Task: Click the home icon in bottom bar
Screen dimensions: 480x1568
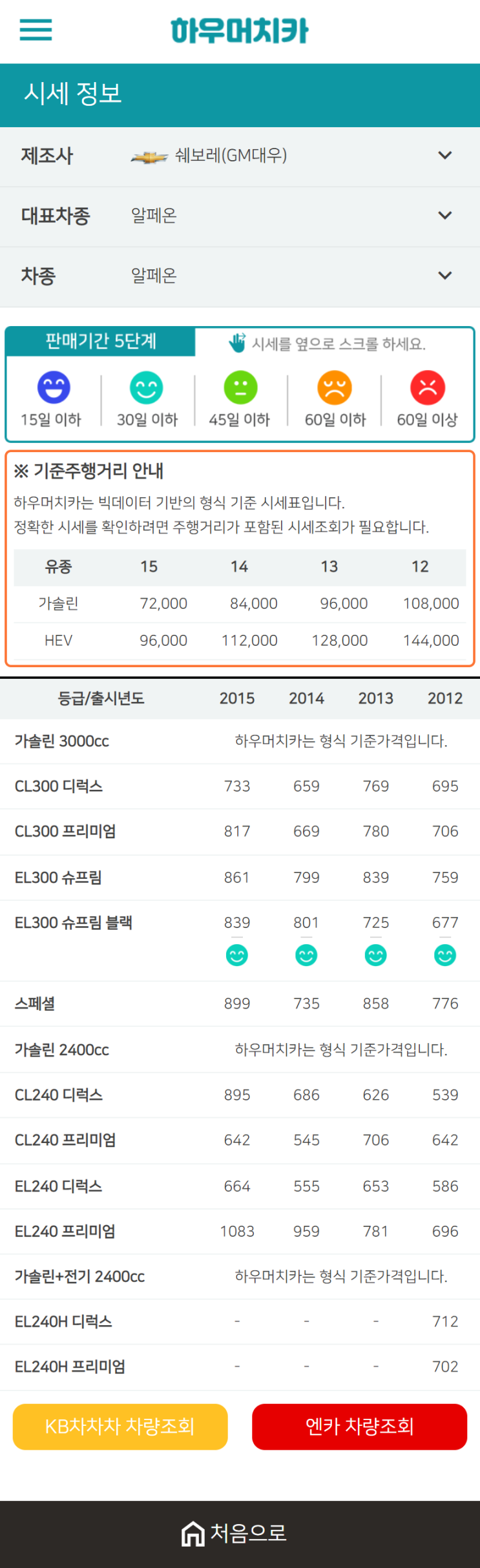Action: 193,1533
